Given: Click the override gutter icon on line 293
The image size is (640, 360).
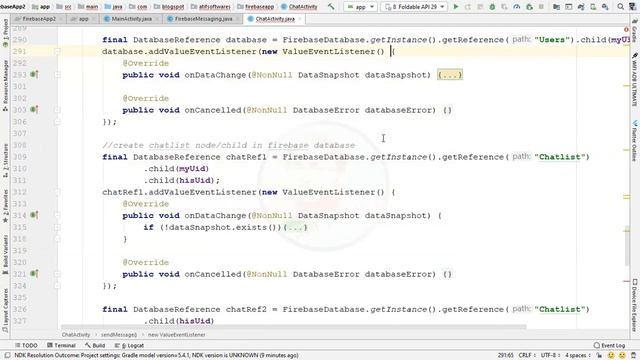Looking at the screenshot, I should (34, 75).
